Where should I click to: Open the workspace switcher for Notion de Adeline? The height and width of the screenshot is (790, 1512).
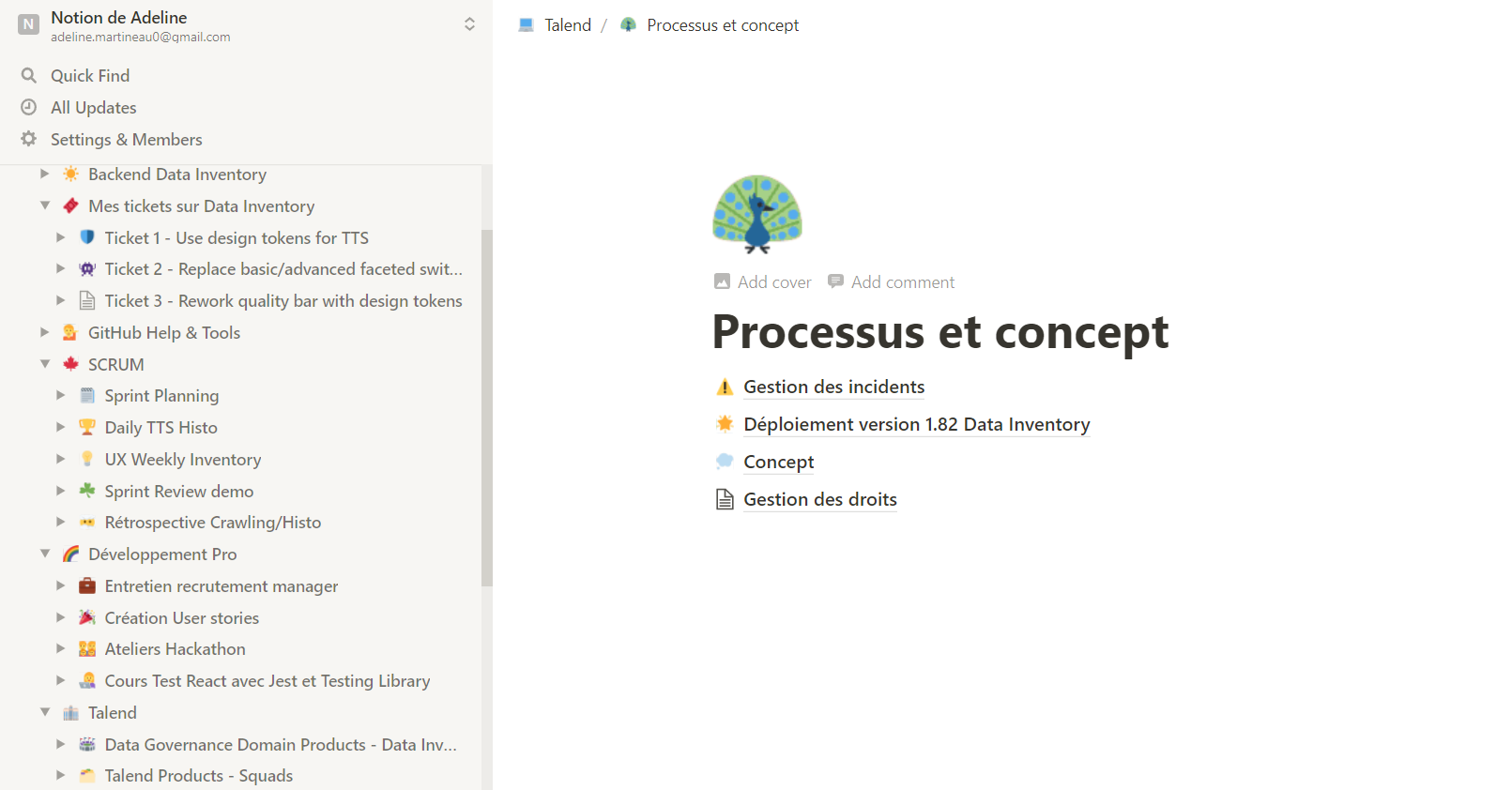(469, 24)
